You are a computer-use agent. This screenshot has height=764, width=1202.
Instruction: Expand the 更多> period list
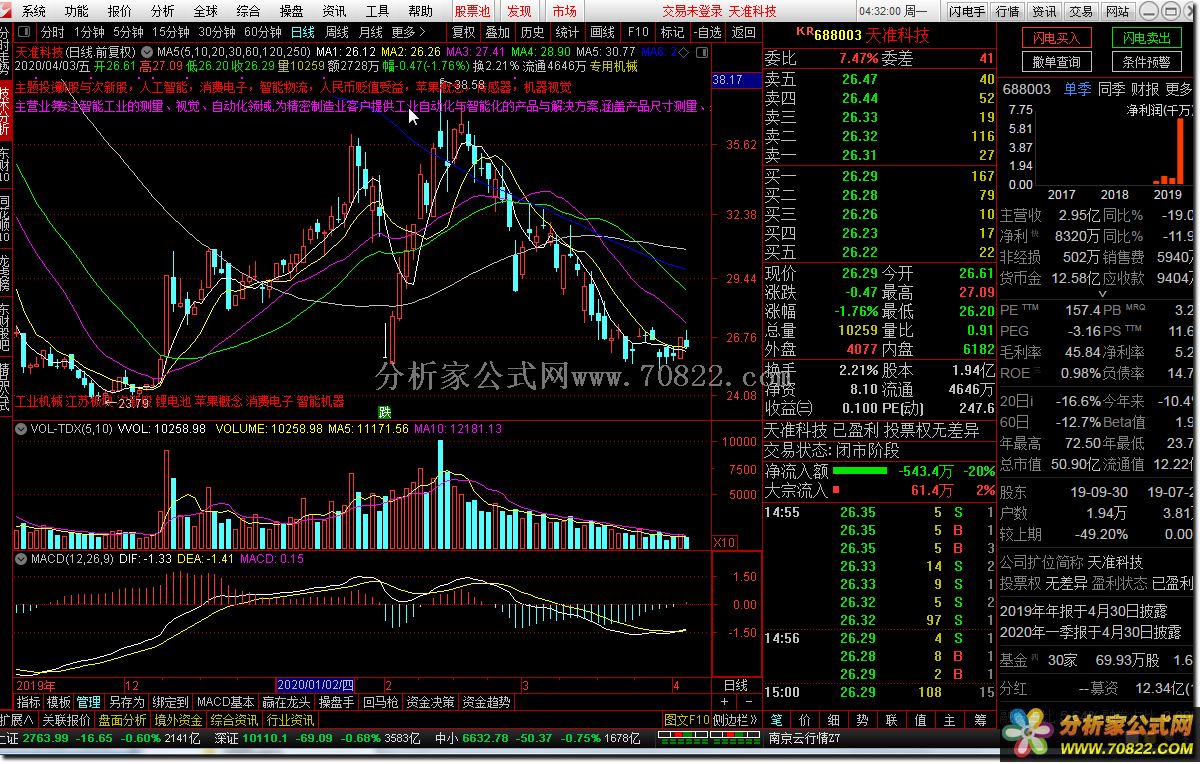[408, 32]
